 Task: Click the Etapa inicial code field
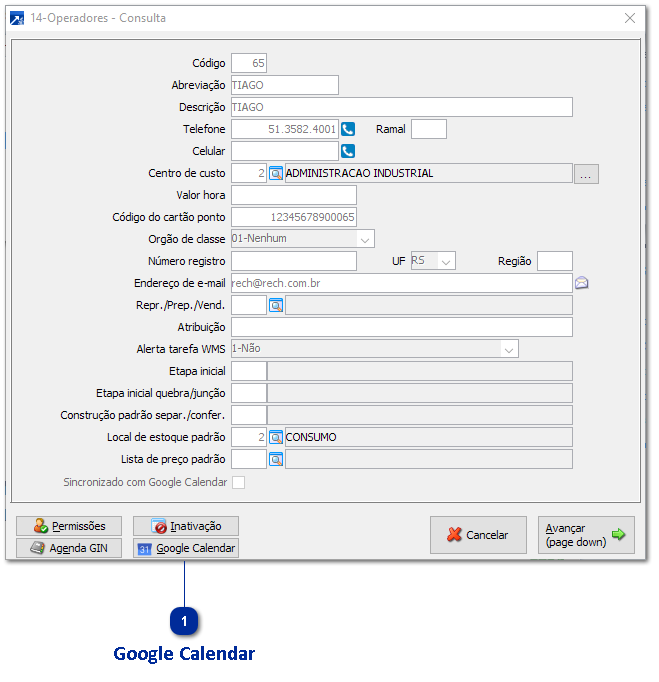[x=249, y=371]
